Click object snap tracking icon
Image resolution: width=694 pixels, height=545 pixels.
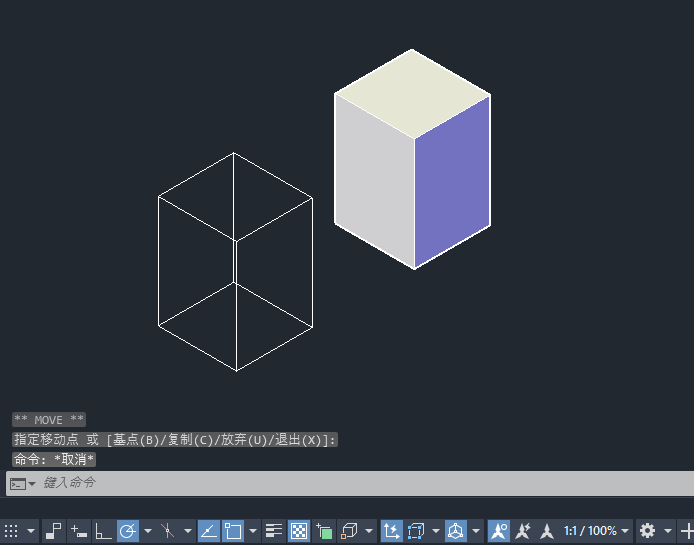tap(209, 531)
